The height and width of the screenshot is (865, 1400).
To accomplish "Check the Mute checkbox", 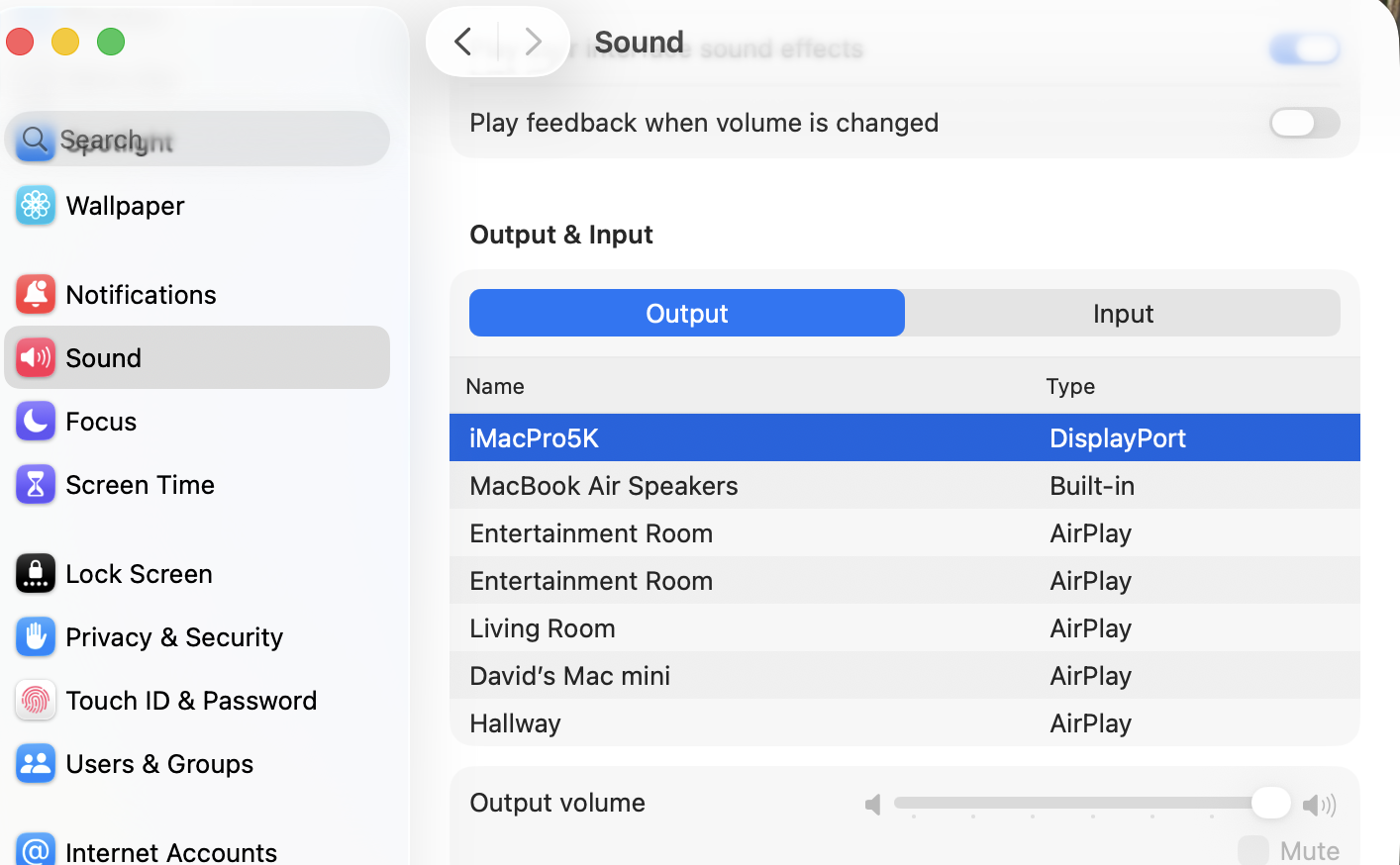I will [x=1253, y=850].
